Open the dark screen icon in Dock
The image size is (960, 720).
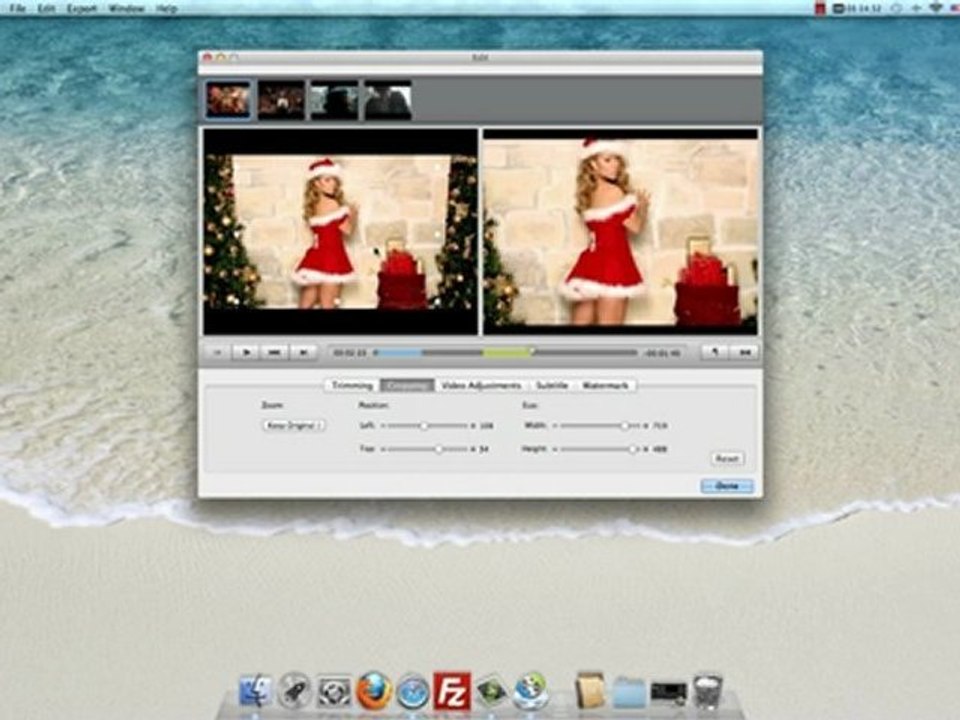pyautogui.click(x=668, y=692)
